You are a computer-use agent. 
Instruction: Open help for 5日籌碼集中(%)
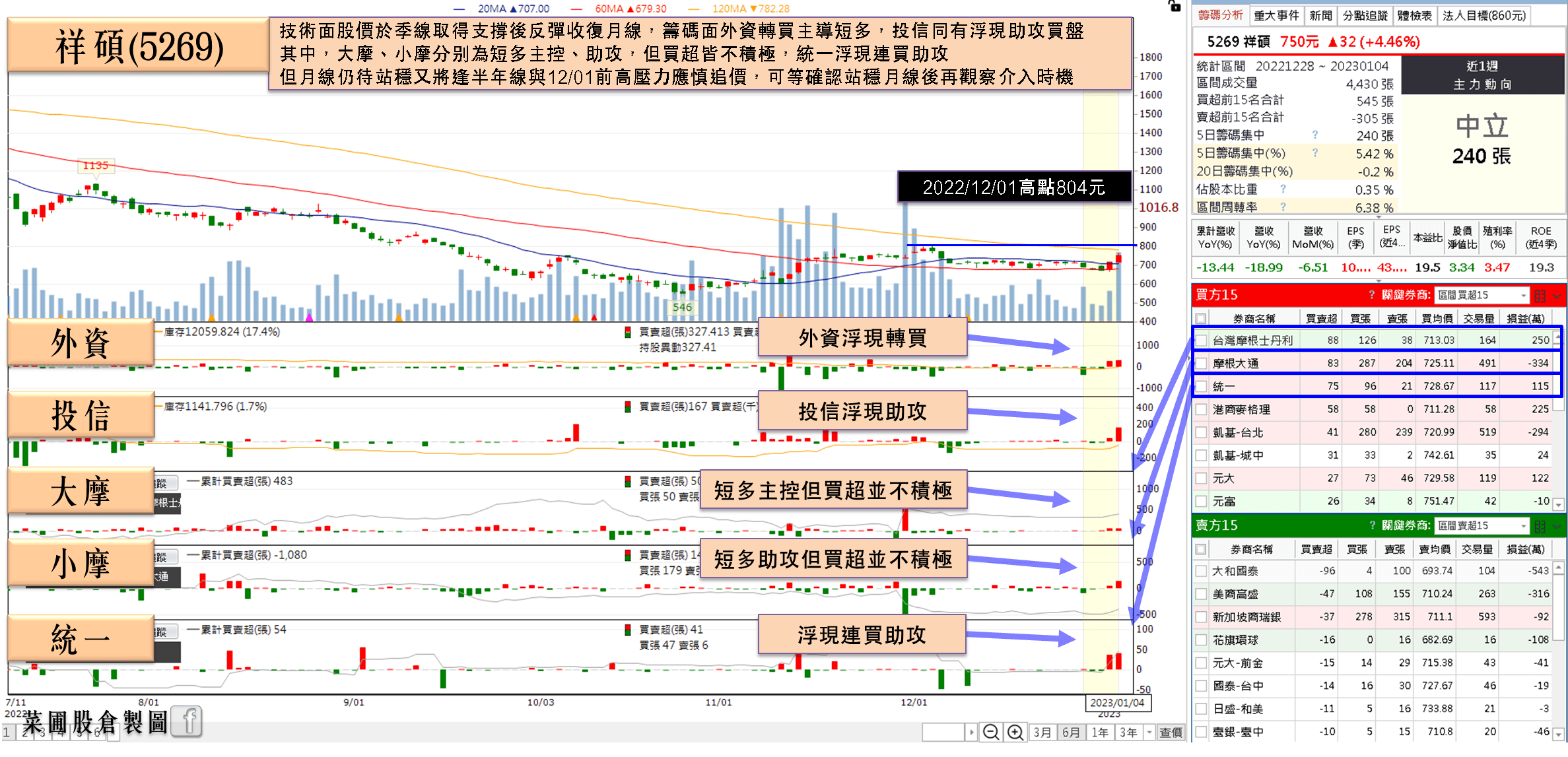pos(1315,152)
